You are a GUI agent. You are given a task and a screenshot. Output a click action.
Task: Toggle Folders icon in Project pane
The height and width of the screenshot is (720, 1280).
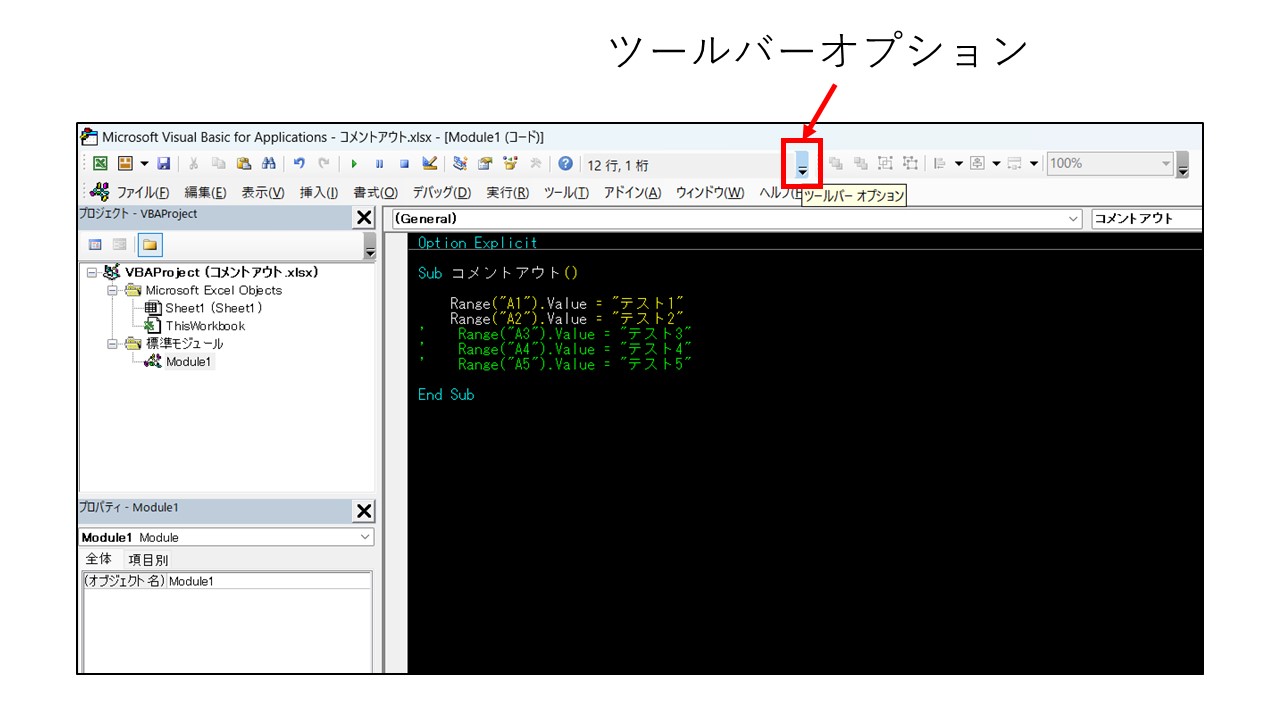click(x=149, y=244)
